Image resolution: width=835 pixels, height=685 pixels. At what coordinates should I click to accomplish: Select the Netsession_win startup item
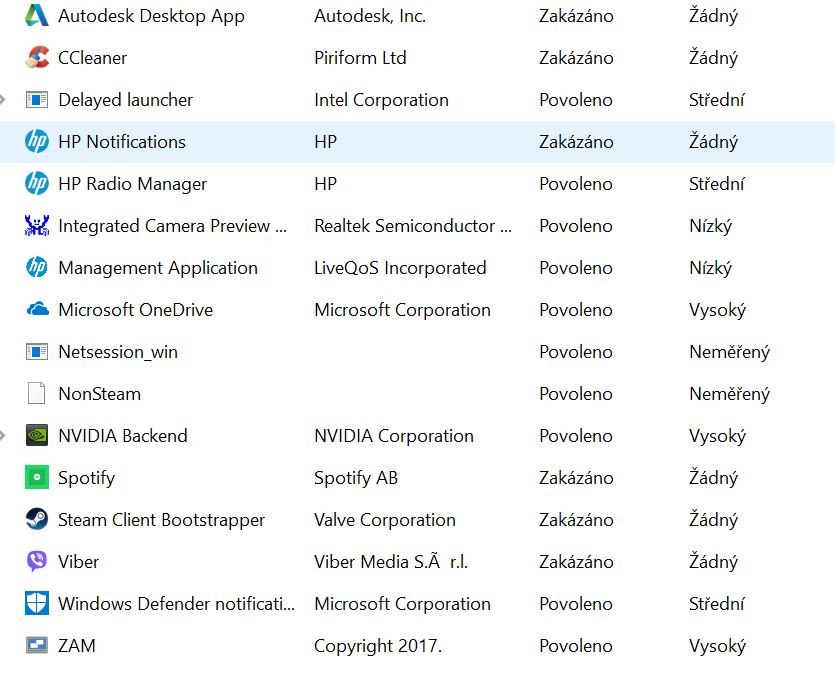point(118,351)
